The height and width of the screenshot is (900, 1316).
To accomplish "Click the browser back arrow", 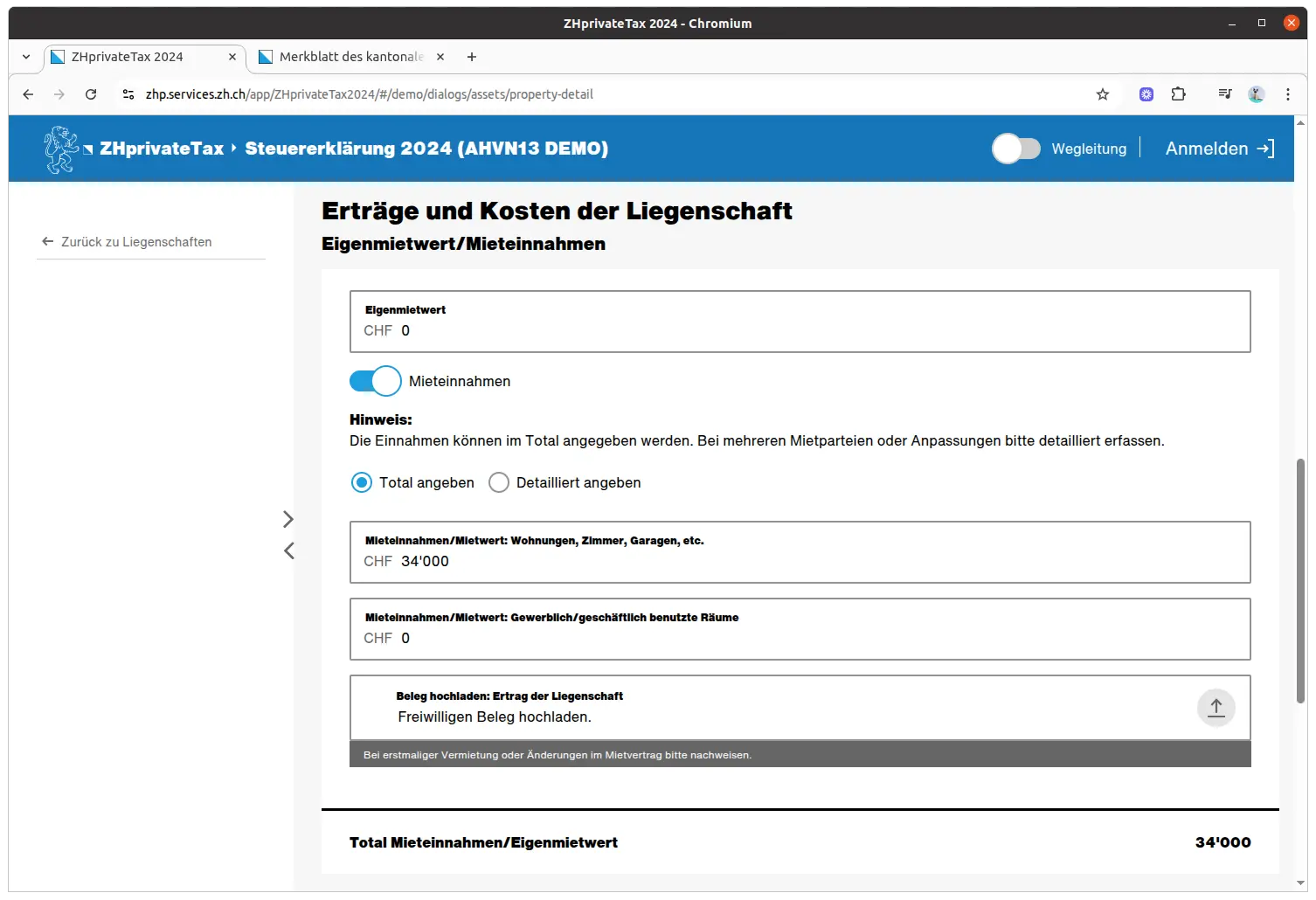I will point(28,94).
